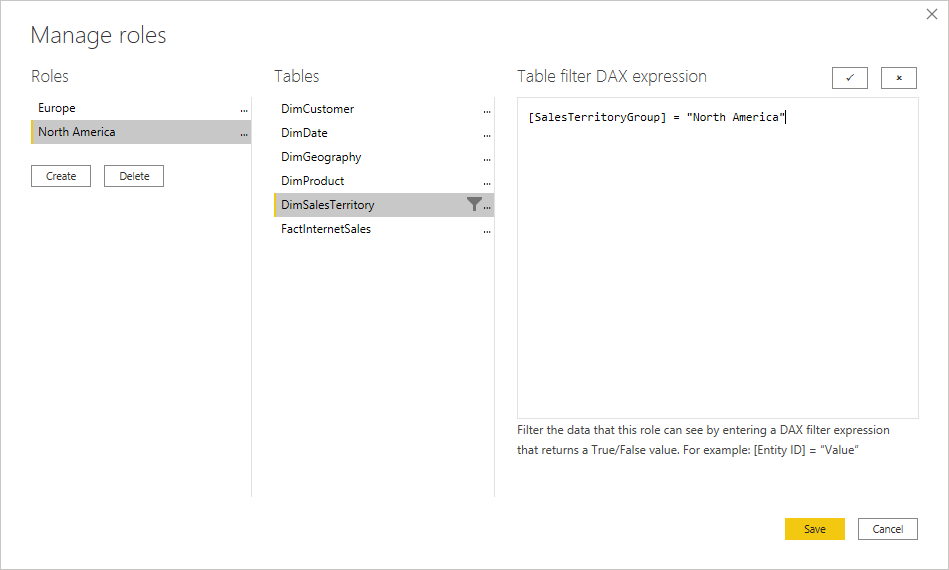
Task: Open the ellipsis menu for North America role
Action: [x=244, y=133]
